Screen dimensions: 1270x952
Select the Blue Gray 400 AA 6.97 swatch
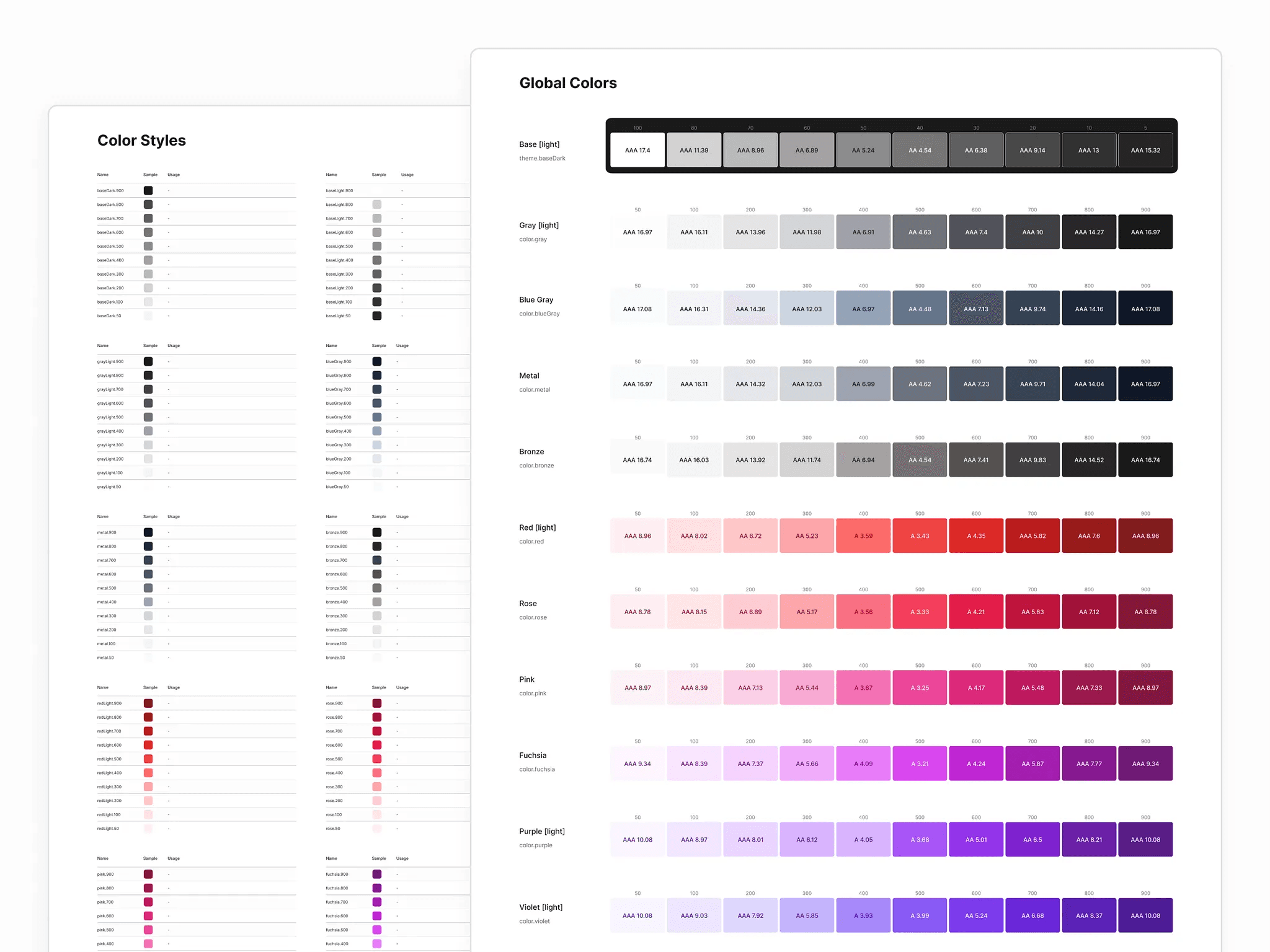[863, 308]
